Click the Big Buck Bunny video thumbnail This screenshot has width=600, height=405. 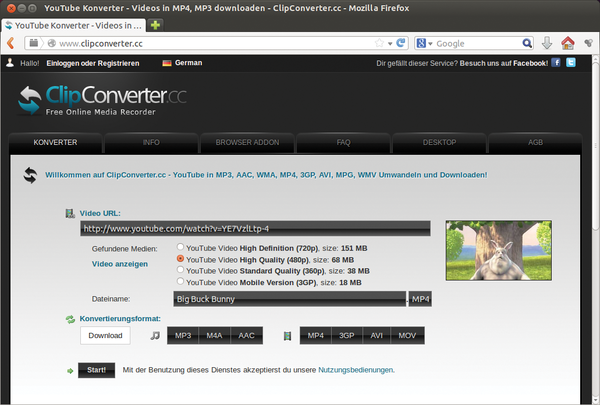tap(499, 250)
